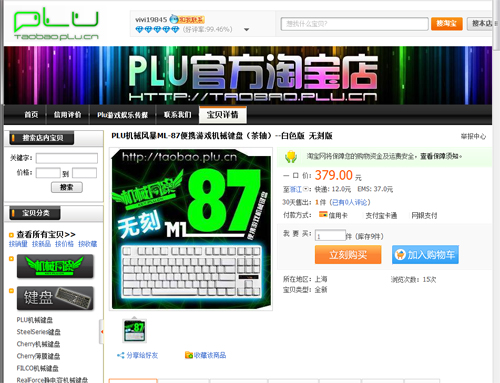The image size is (500, 383).
Task: Open the 首页 nav tab
Action: (x=31, y=115)
